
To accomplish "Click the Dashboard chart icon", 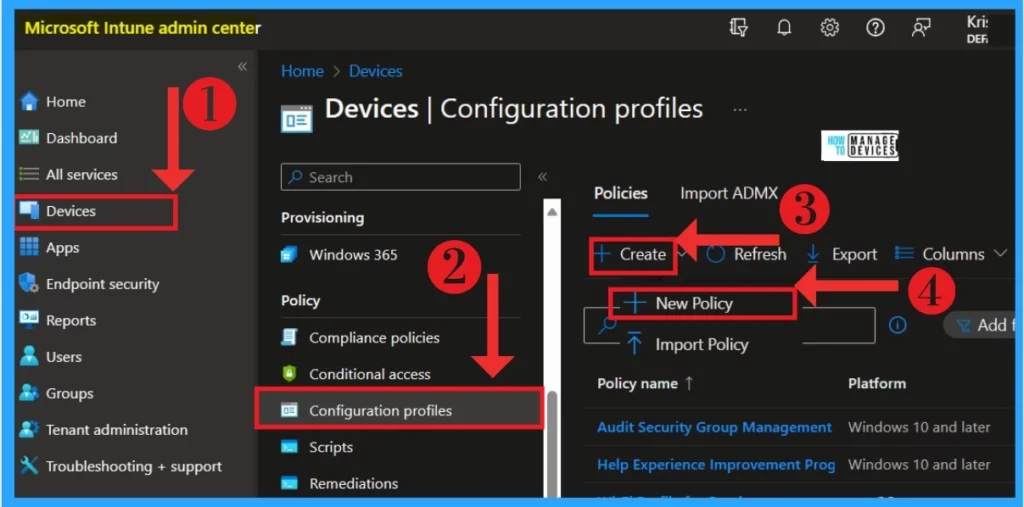I will coord(29,138).
